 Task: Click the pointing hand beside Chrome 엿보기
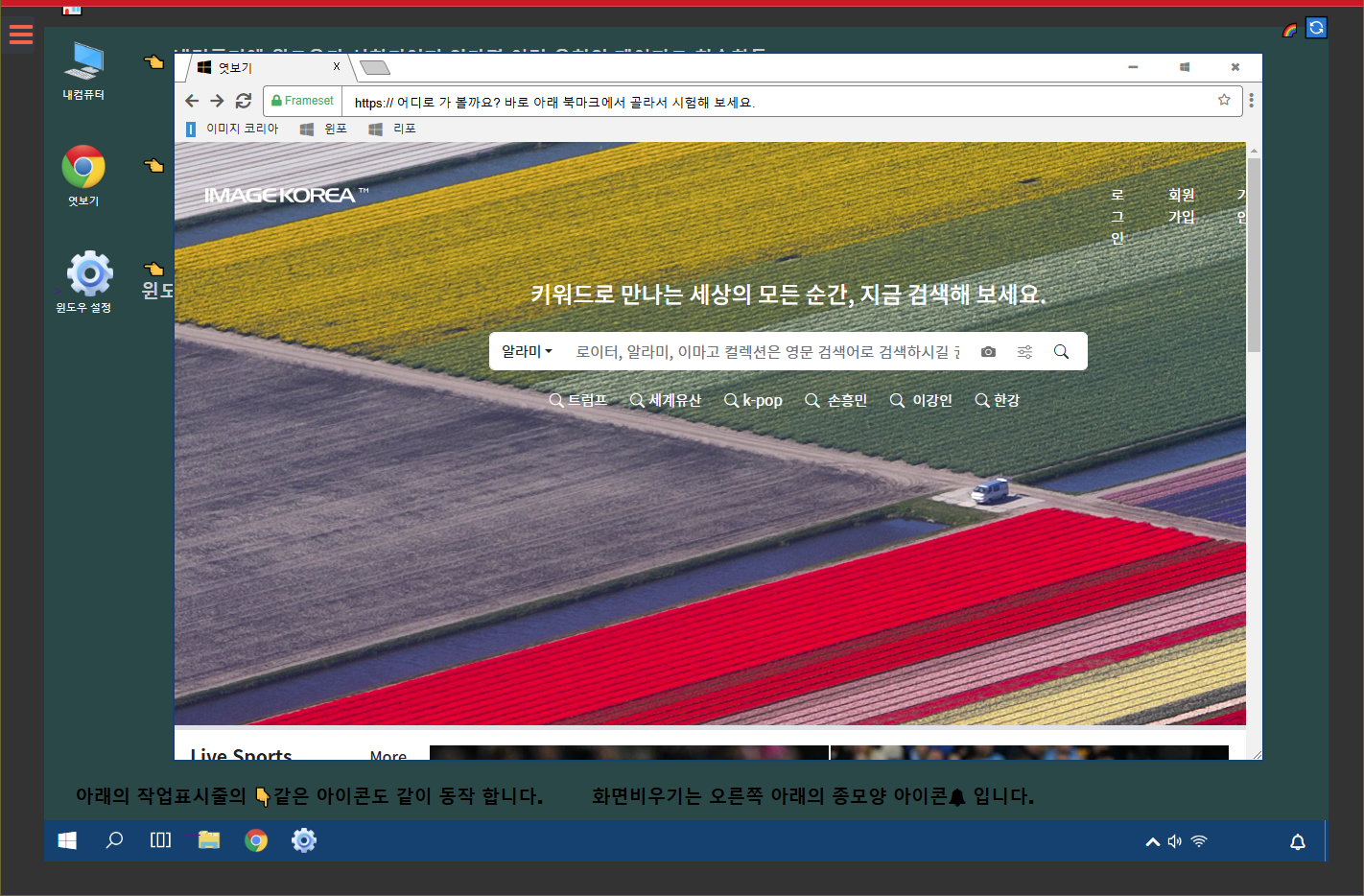(x=153, y=166)
